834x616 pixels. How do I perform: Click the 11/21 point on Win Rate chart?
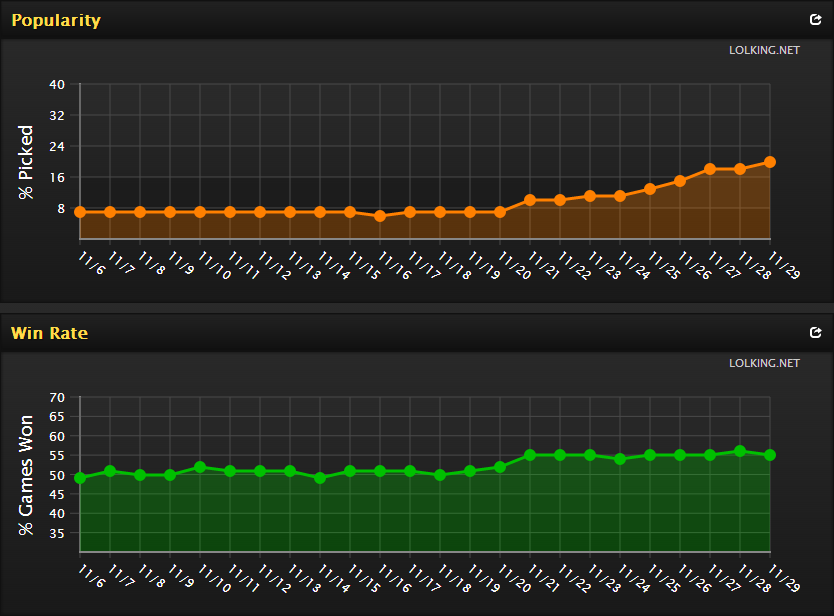[x=530, y=455]
